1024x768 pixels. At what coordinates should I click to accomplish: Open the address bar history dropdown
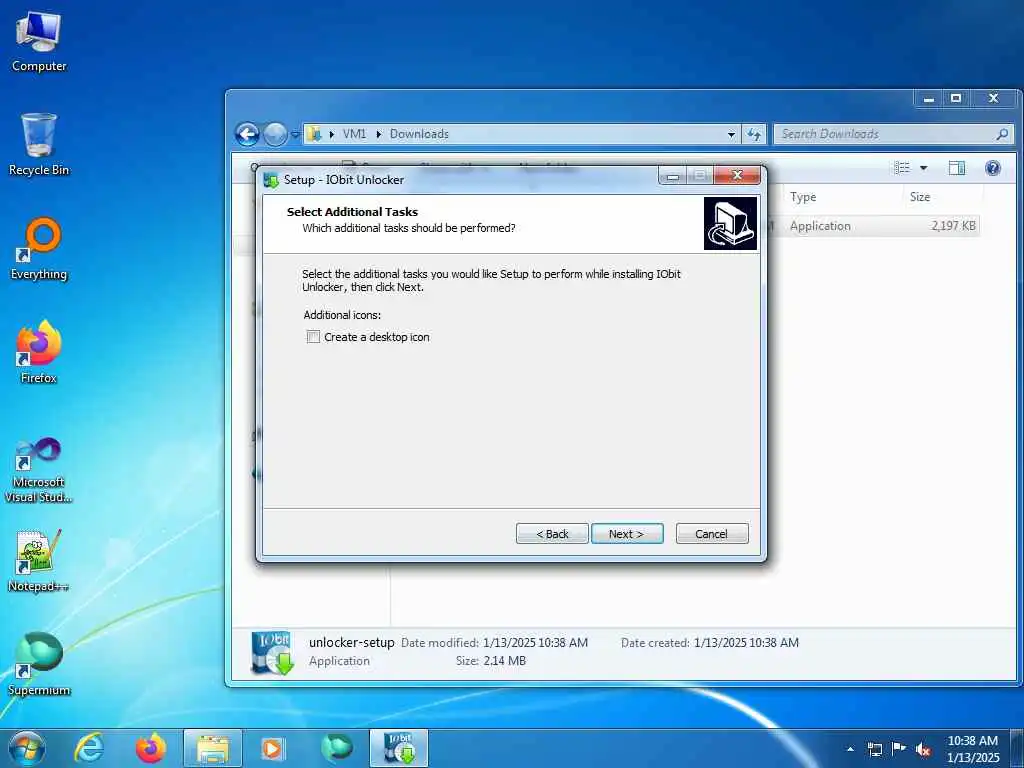tap(731, 135)
